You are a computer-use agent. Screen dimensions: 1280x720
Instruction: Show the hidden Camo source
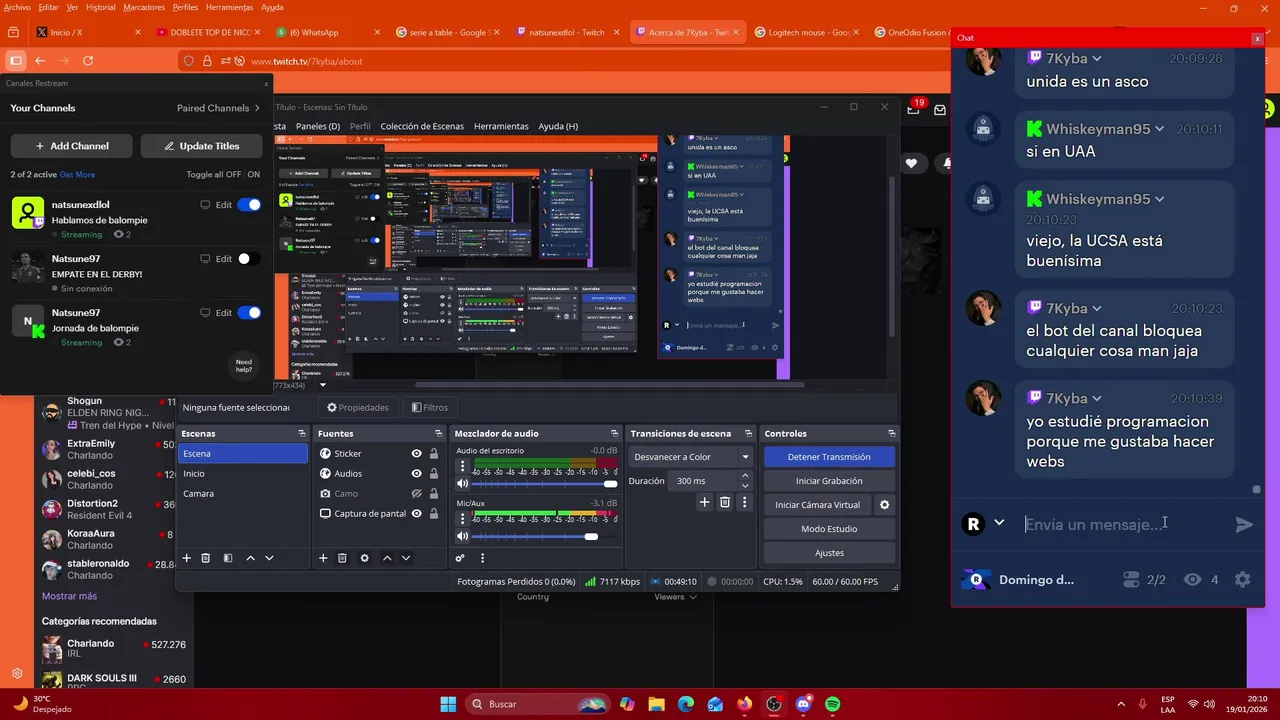tap(416, 494)
